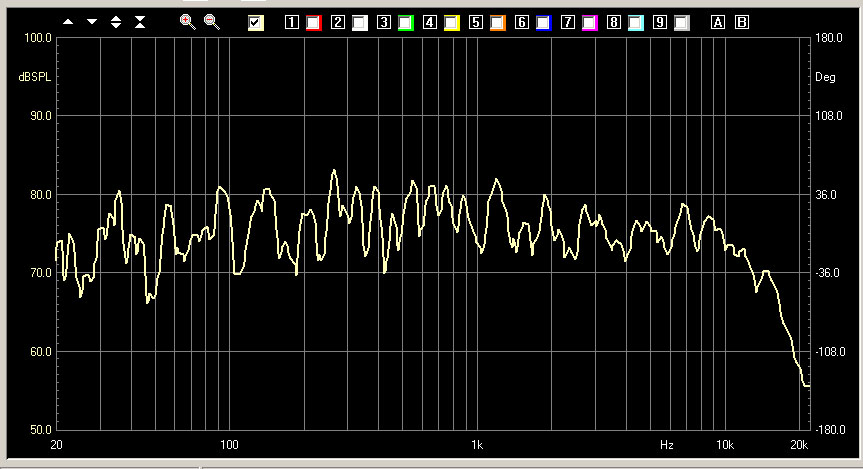Click the compress vertical scale icon
This screenshot has width=863, height=469.
[x=140, y=21]
